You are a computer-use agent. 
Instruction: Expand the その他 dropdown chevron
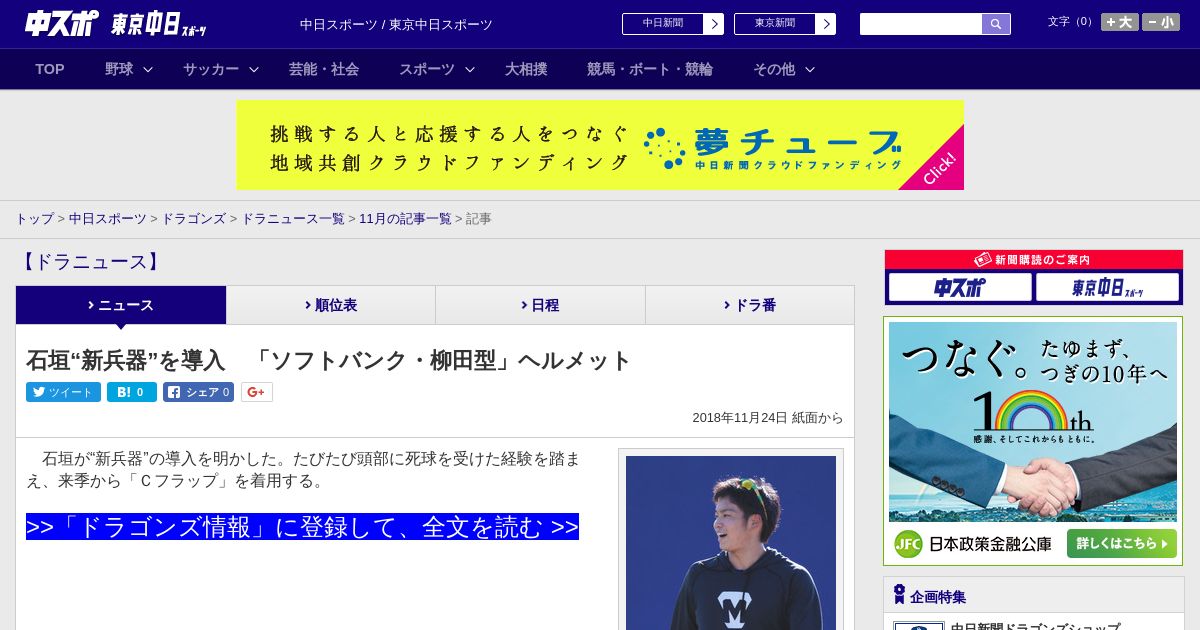click(x=810, y=69)
